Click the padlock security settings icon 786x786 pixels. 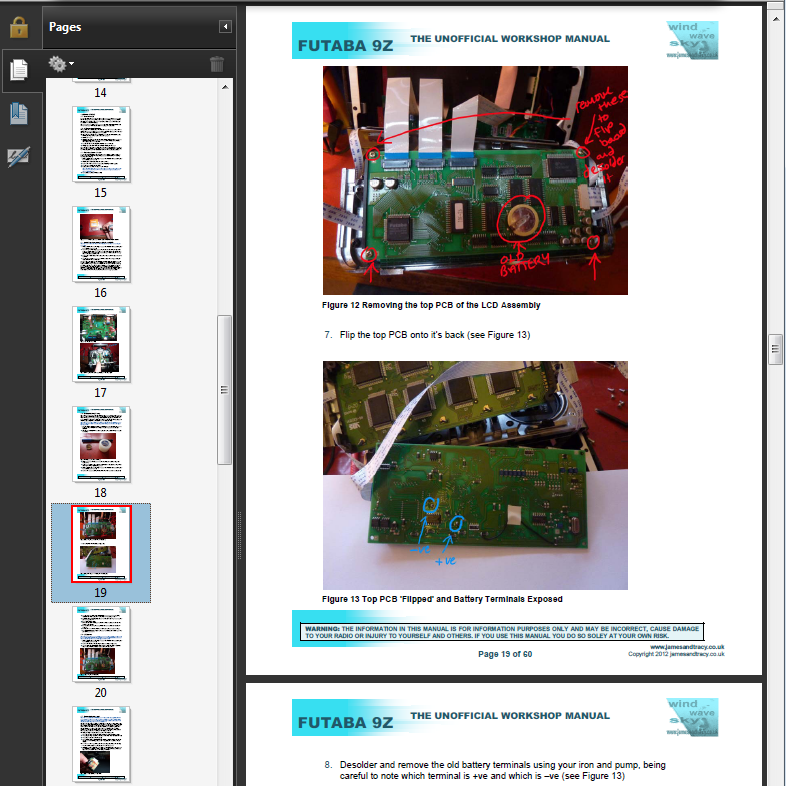[19, 26]
